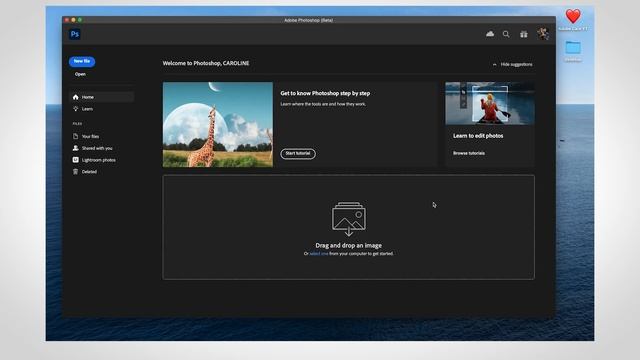Click the 'Learn to edit photos' heading

point(478,136)
